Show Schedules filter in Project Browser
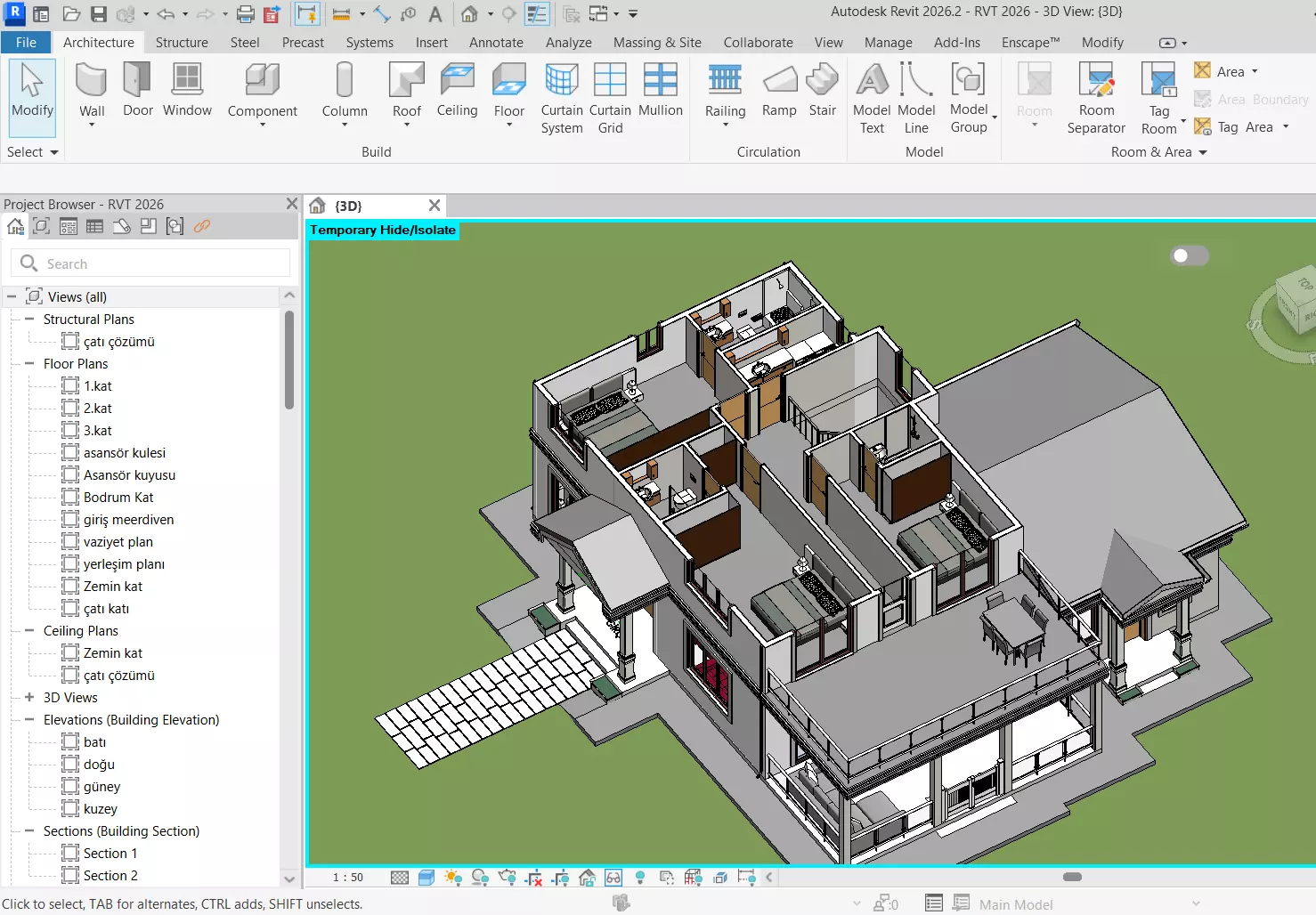Viewport: 1316px width, 915px height. tap(94, 227)
